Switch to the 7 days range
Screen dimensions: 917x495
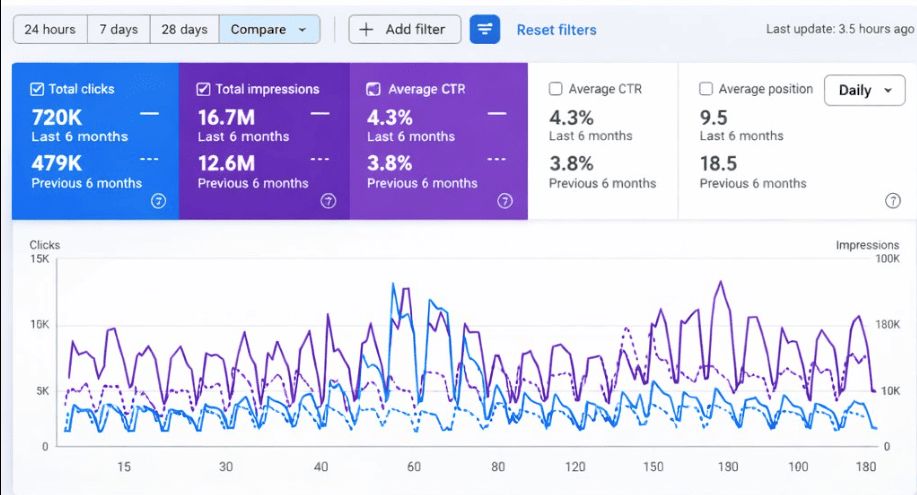click(x=118, y=30)
